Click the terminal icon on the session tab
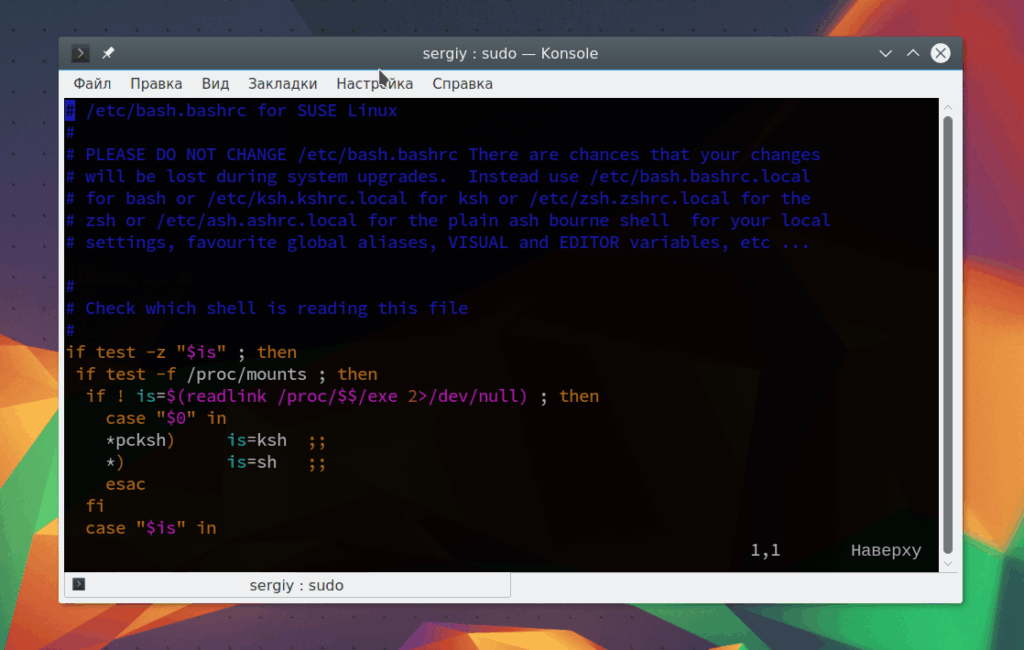 (79, 584)
